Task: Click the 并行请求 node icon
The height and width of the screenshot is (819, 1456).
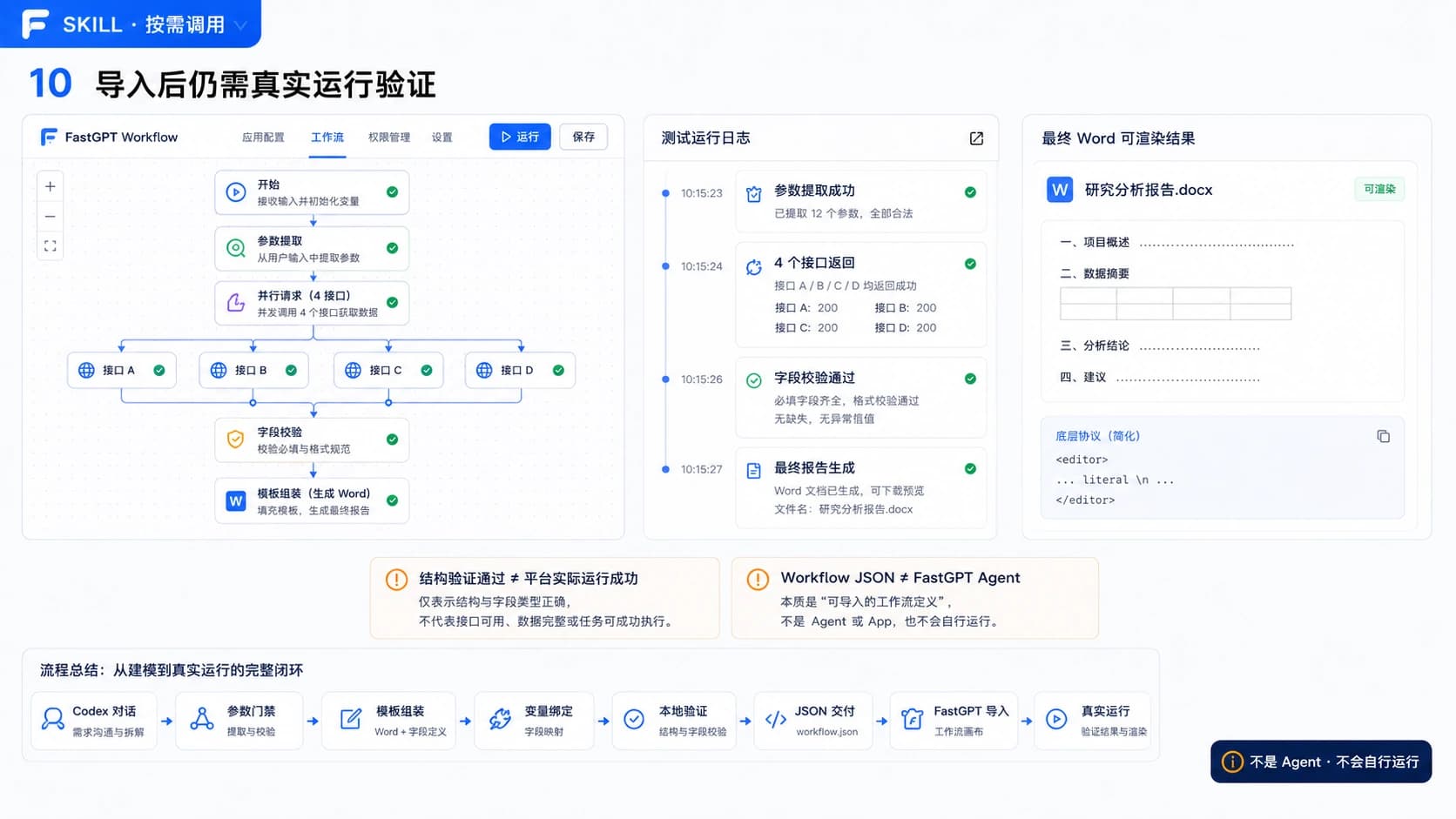Action: 236,303
